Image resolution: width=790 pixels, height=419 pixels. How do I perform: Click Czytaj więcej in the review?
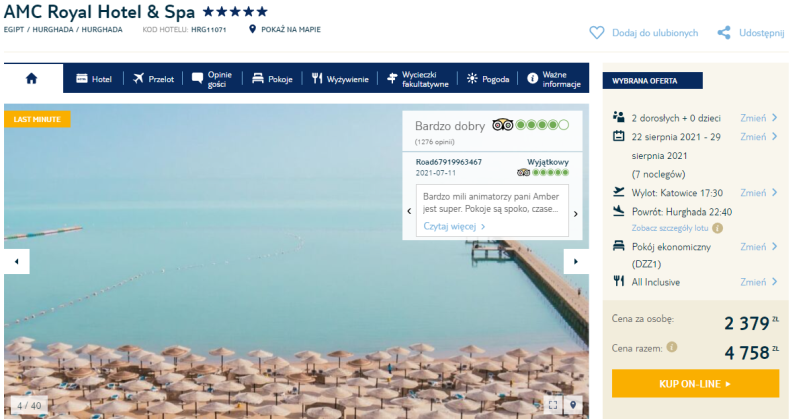click(x=454, y=227)
